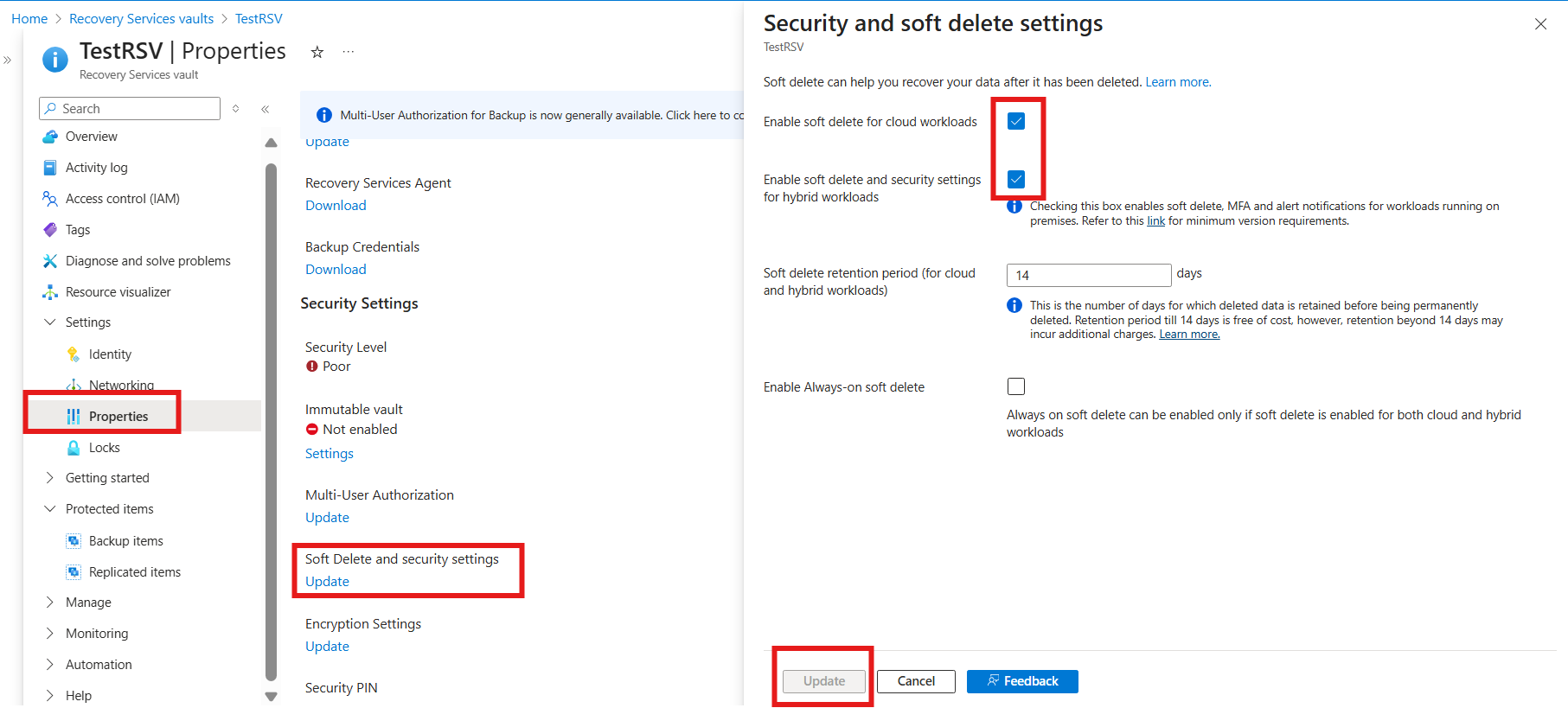
Task: Expand the Automation section
Action: tap(49, 665)
